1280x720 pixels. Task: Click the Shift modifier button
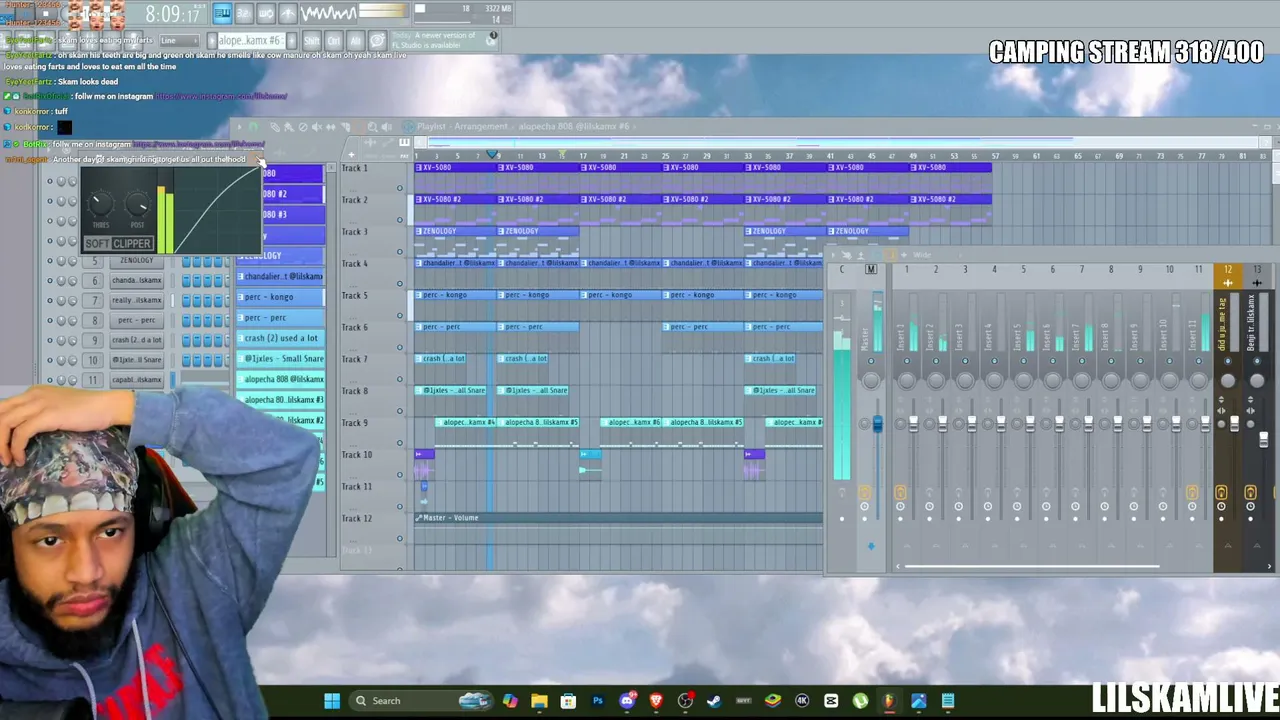(x=312, y=41)
